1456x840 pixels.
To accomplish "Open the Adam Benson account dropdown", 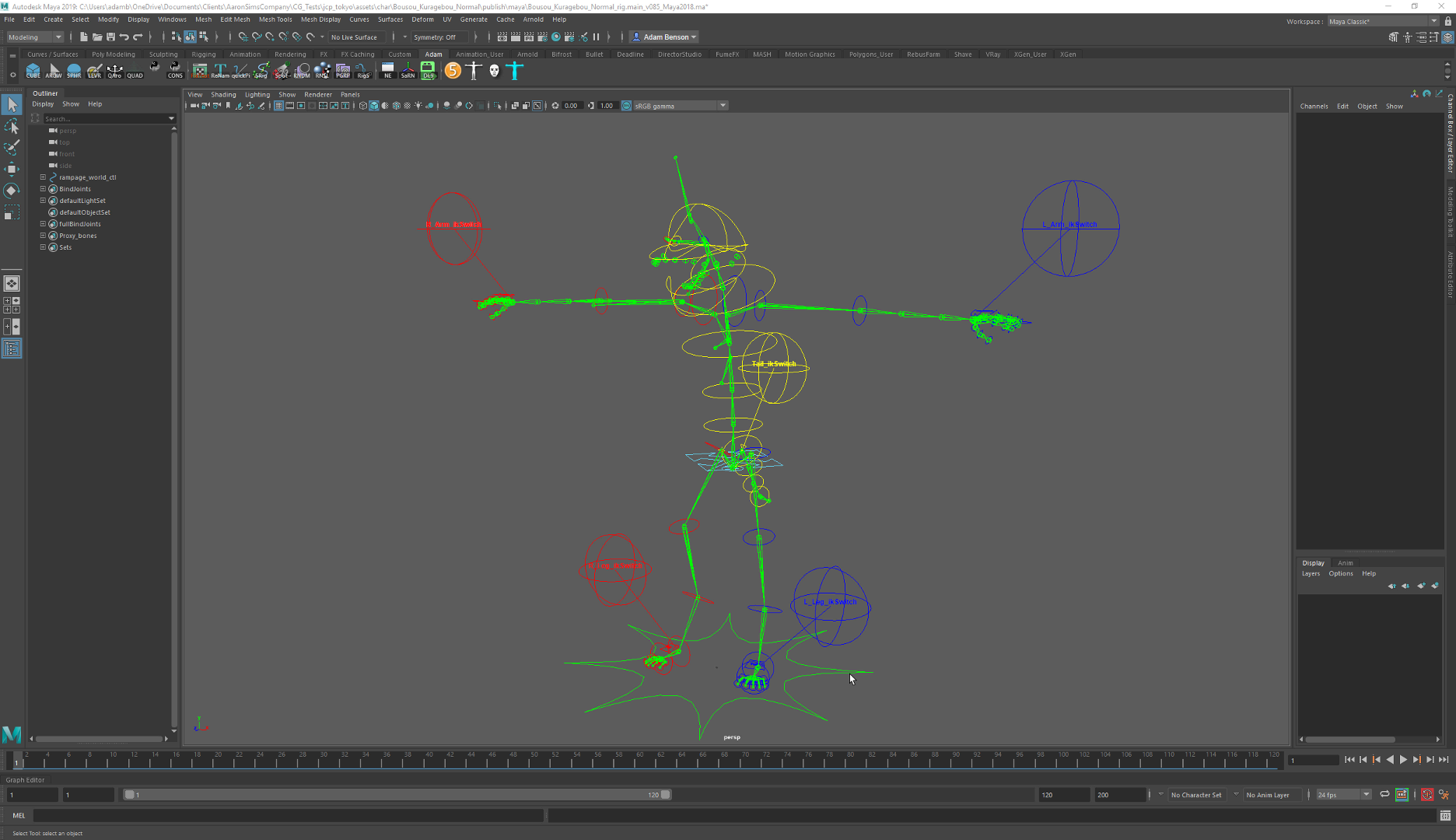I will tap(664, 37).
